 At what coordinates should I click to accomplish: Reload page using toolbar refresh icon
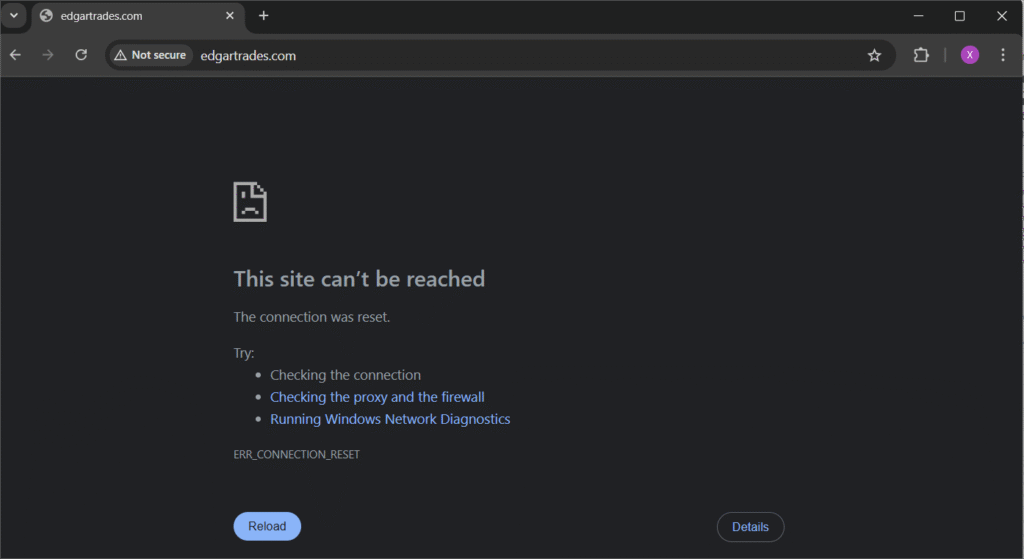(x=81, y=55)
